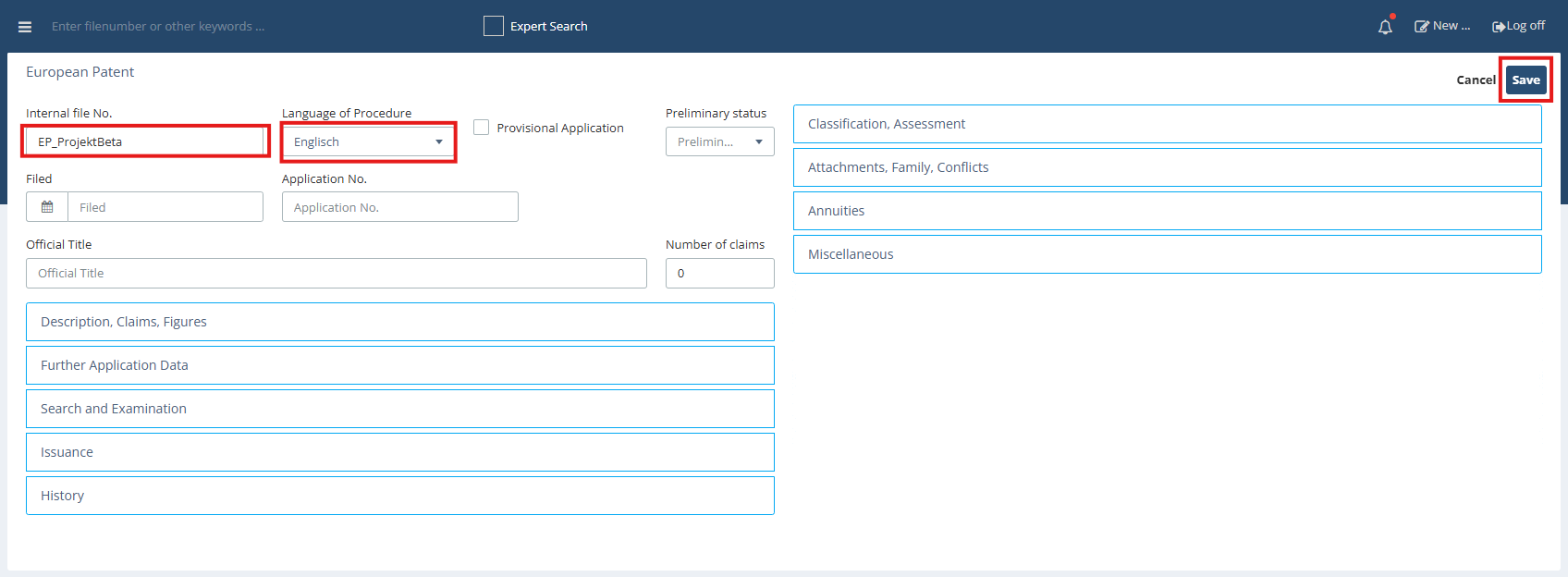Viewport: 1568px width, 577px height.
Task: Click the Internal file No. field
Action: [x=146, y=141]
